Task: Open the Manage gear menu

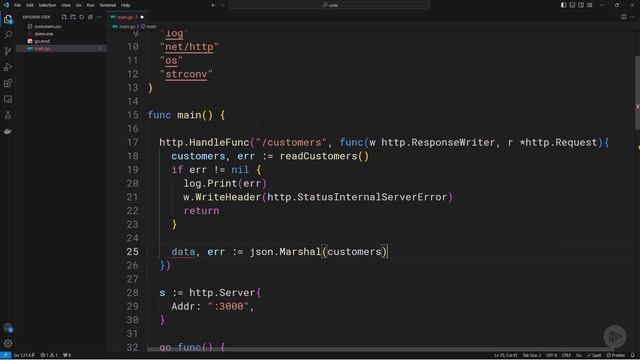Action: click(8, 344)
